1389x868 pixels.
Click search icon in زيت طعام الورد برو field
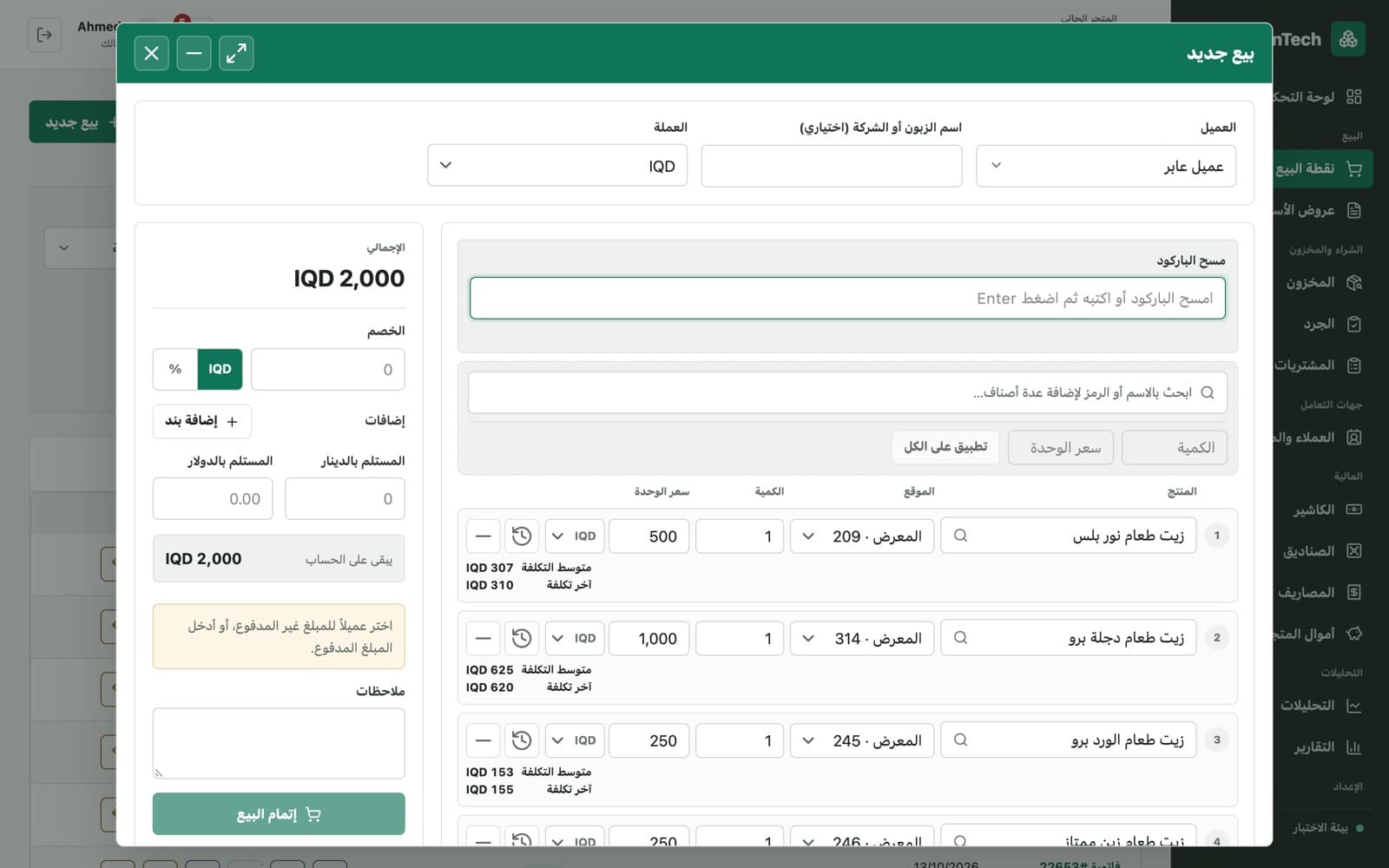point(960,740)
